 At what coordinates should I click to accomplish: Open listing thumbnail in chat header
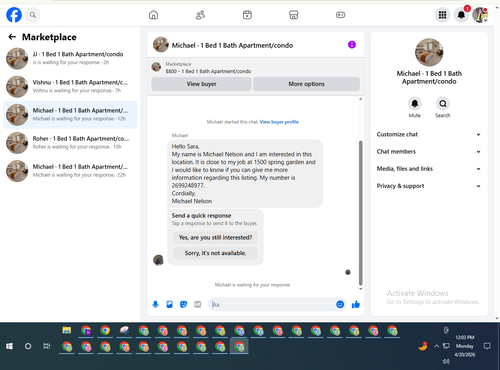tap(161, 45)
